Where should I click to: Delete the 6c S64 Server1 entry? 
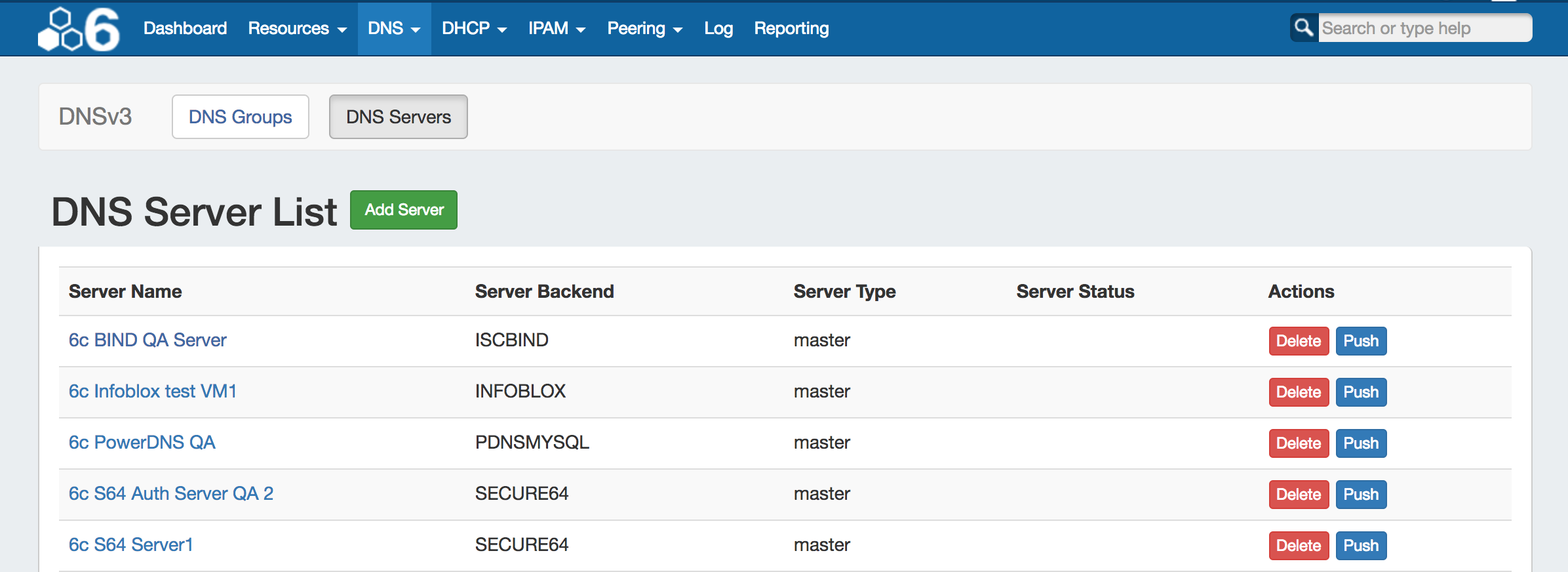coord(1298,546)
